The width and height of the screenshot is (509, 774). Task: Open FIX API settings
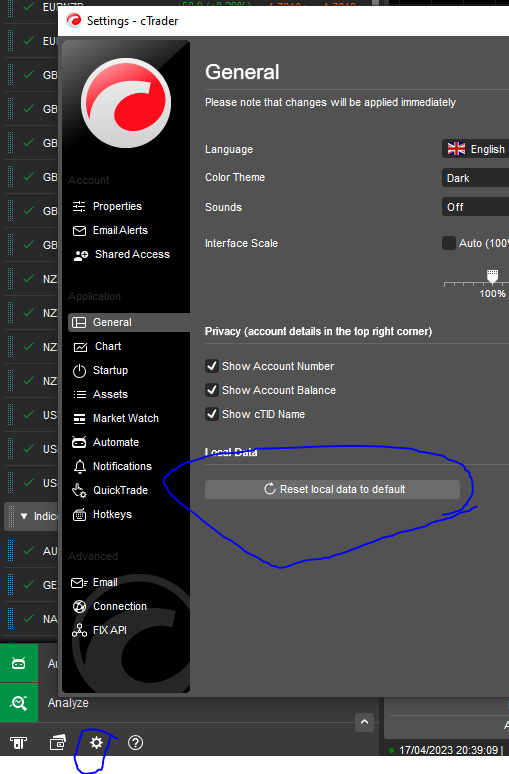pos(110,630)
